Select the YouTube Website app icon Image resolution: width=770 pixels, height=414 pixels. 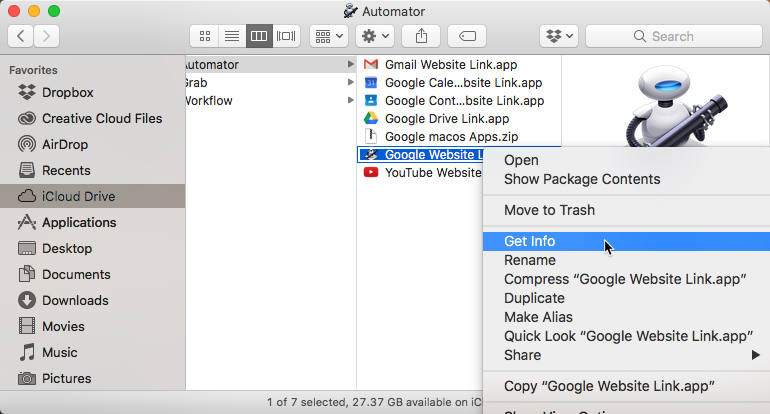pos(371,172)
